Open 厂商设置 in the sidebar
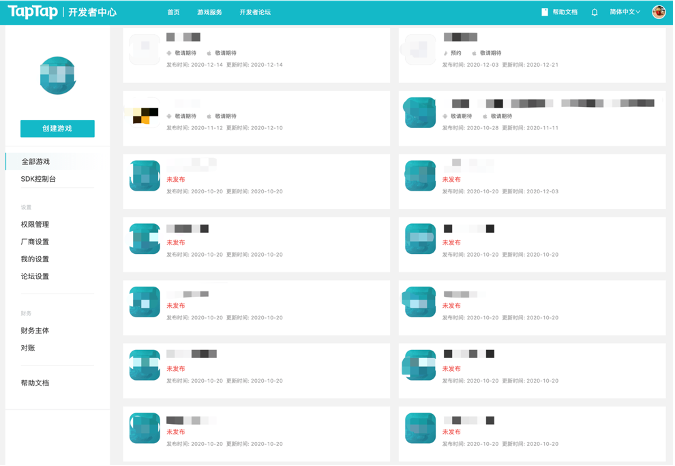 [35, 241]
